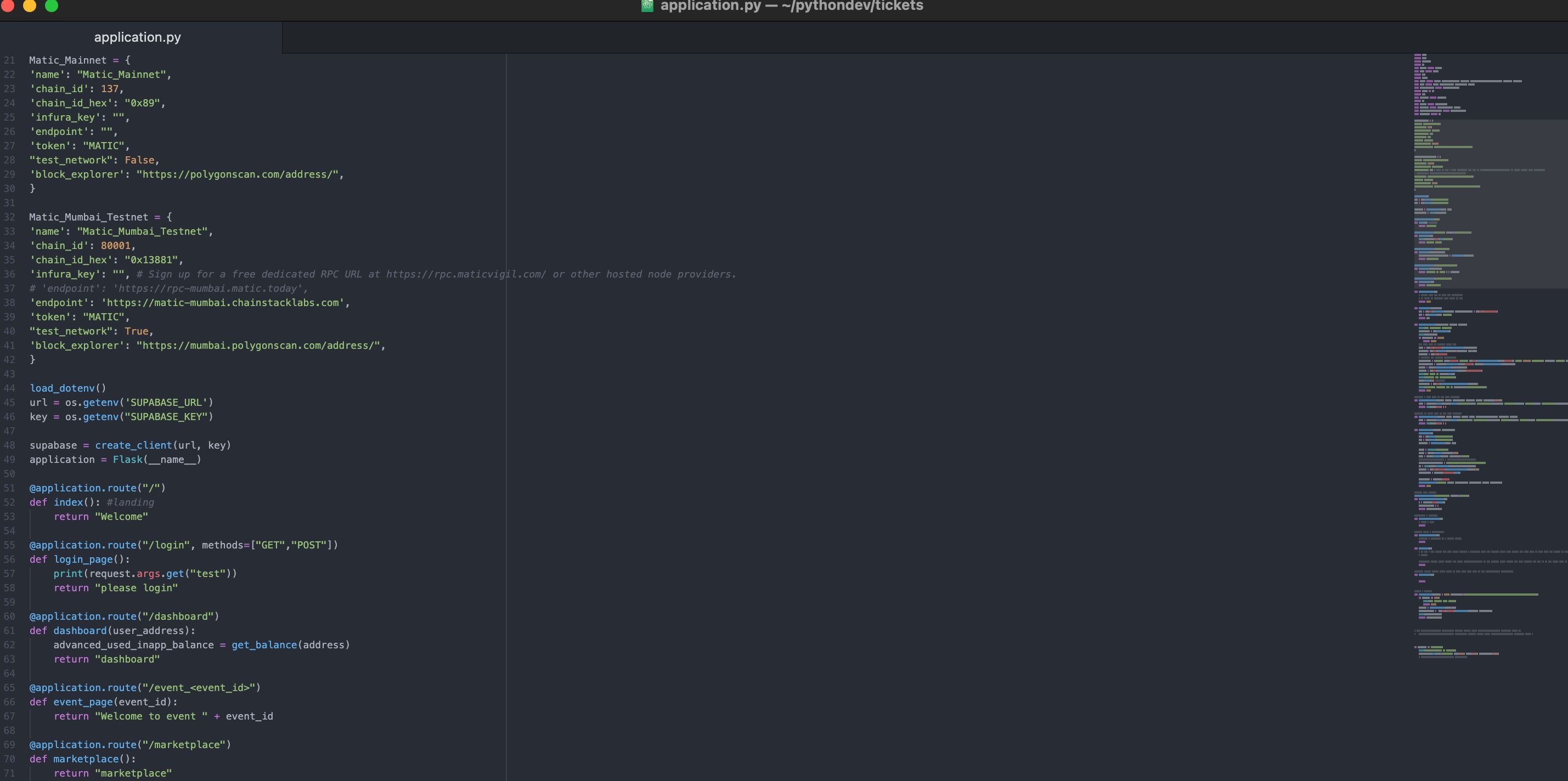Click def marketplace() definition
The width and height of the screenshot is (1568, 781).
click(x=83, y=759)
